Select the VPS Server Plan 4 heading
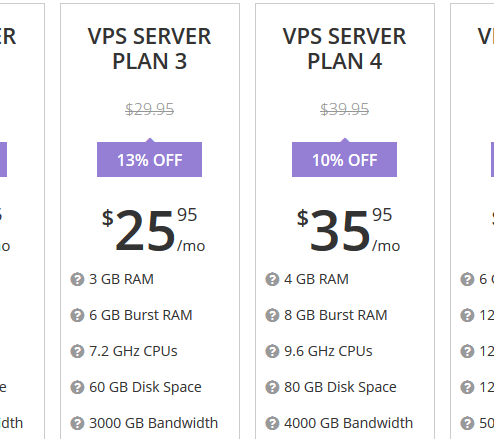Screen dimensions: 494x439 (x=344, y=49)
